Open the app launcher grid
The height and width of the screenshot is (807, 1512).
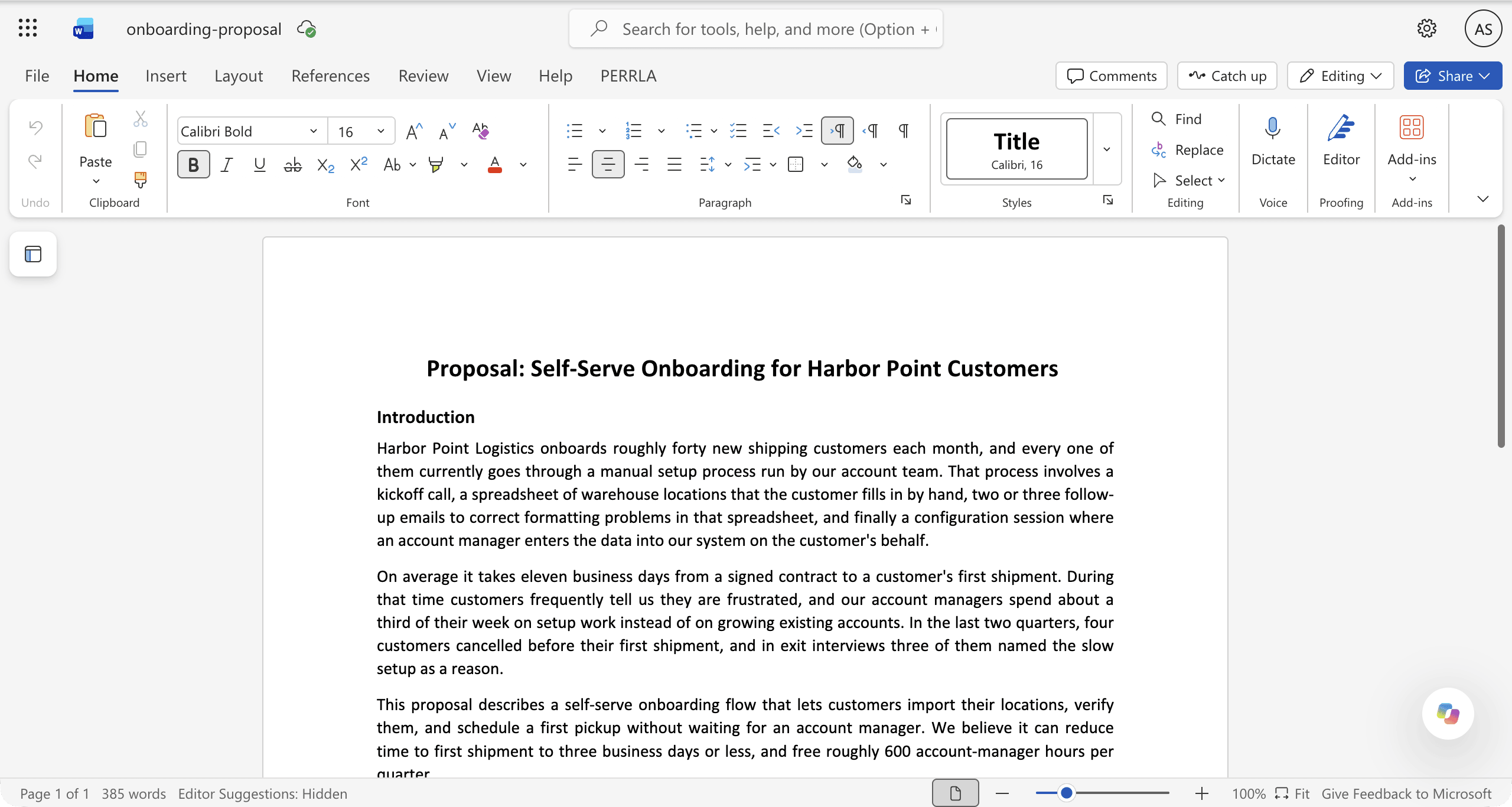[28, 28]
